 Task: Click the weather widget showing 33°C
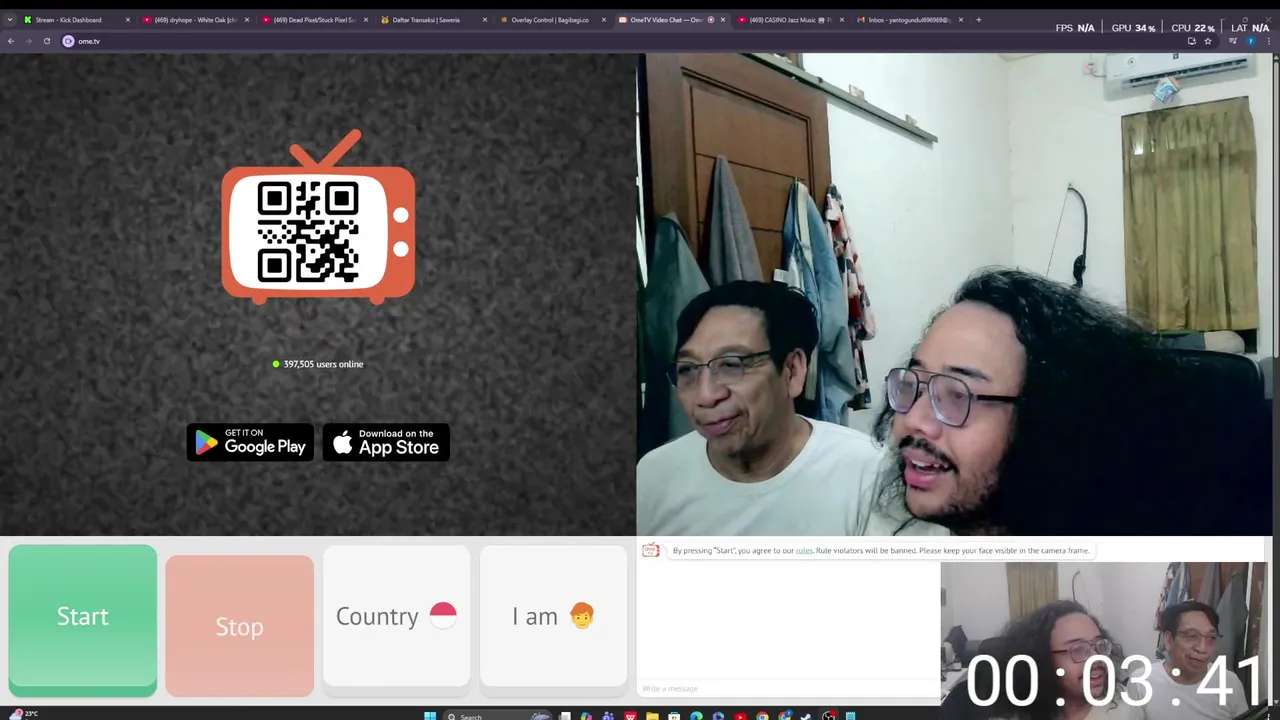[x=24, y=714]
